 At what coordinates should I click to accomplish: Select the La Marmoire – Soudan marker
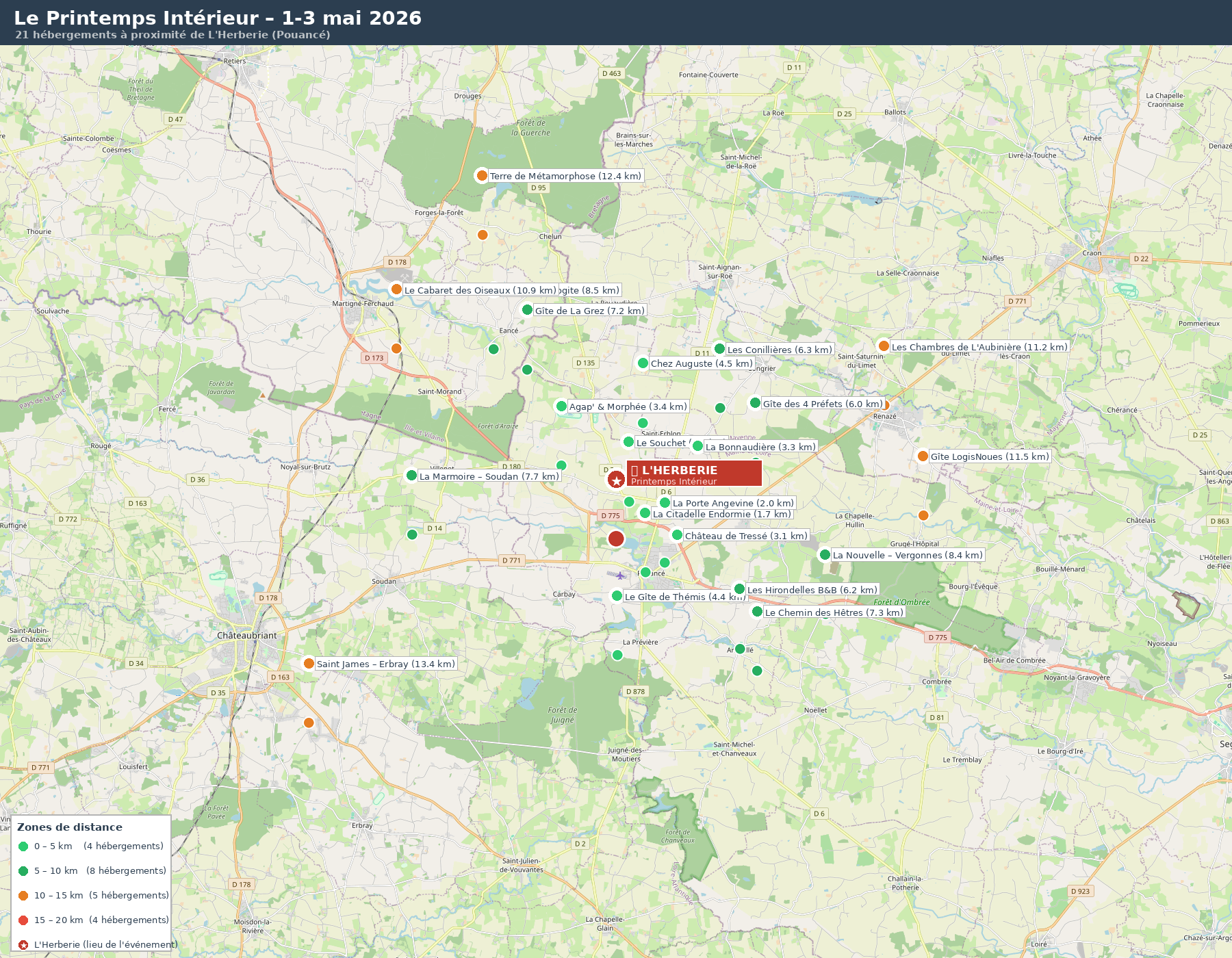pyautogui.click(x=411, y=476)
